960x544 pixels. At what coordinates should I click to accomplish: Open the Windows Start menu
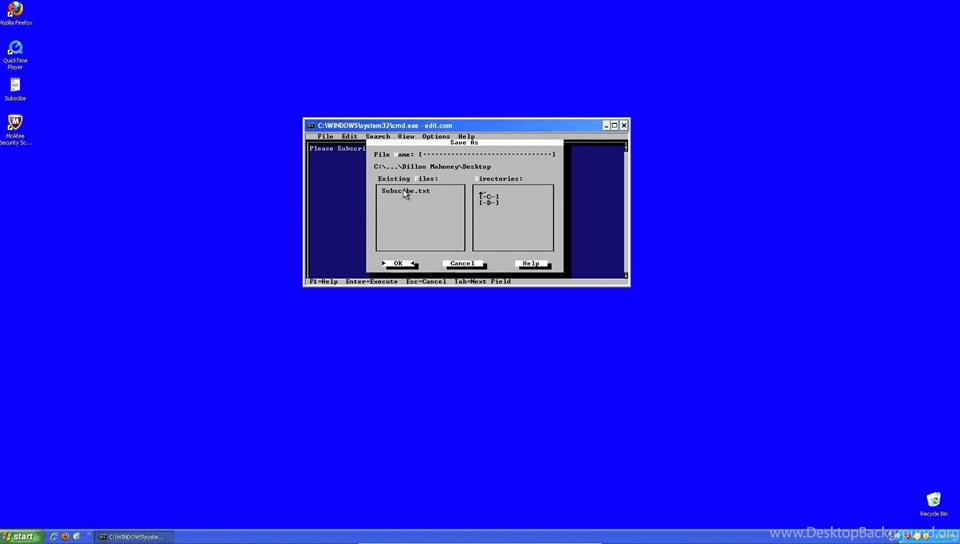tap(21, 537)
